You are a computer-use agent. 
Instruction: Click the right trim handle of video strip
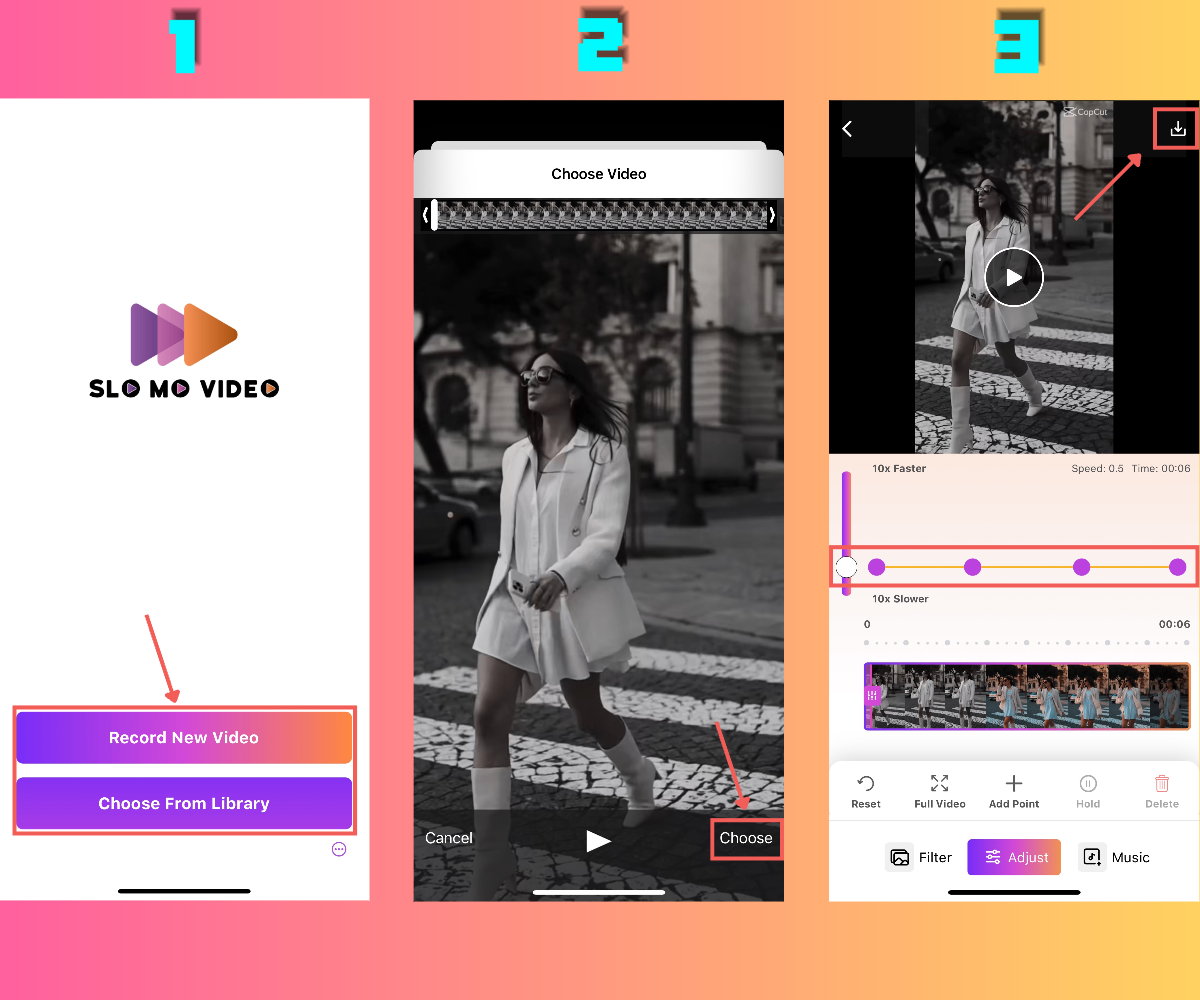coord(771,215)
